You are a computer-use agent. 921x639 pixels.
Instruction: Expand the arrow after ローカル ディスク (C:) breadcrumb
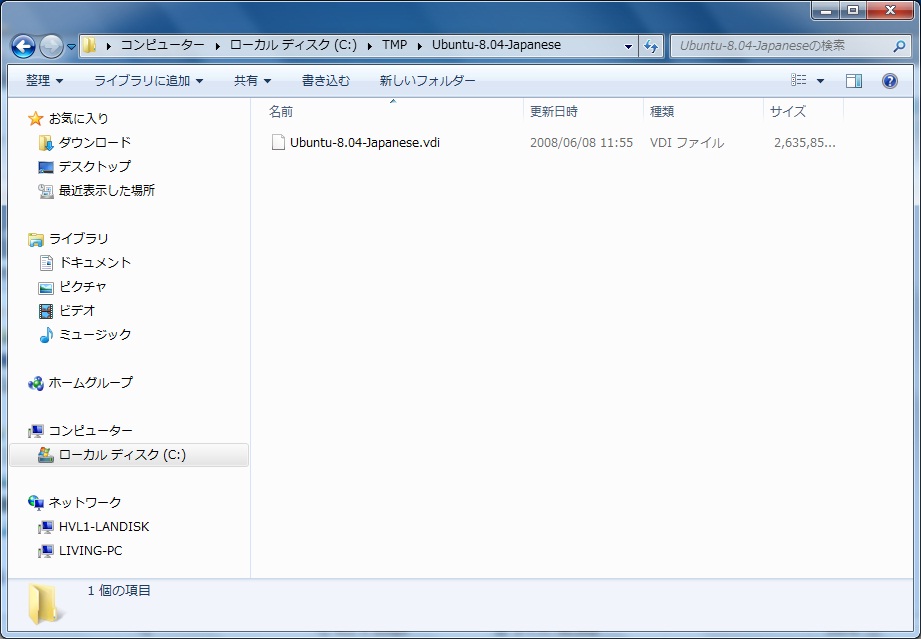click(x=369, y=46)
